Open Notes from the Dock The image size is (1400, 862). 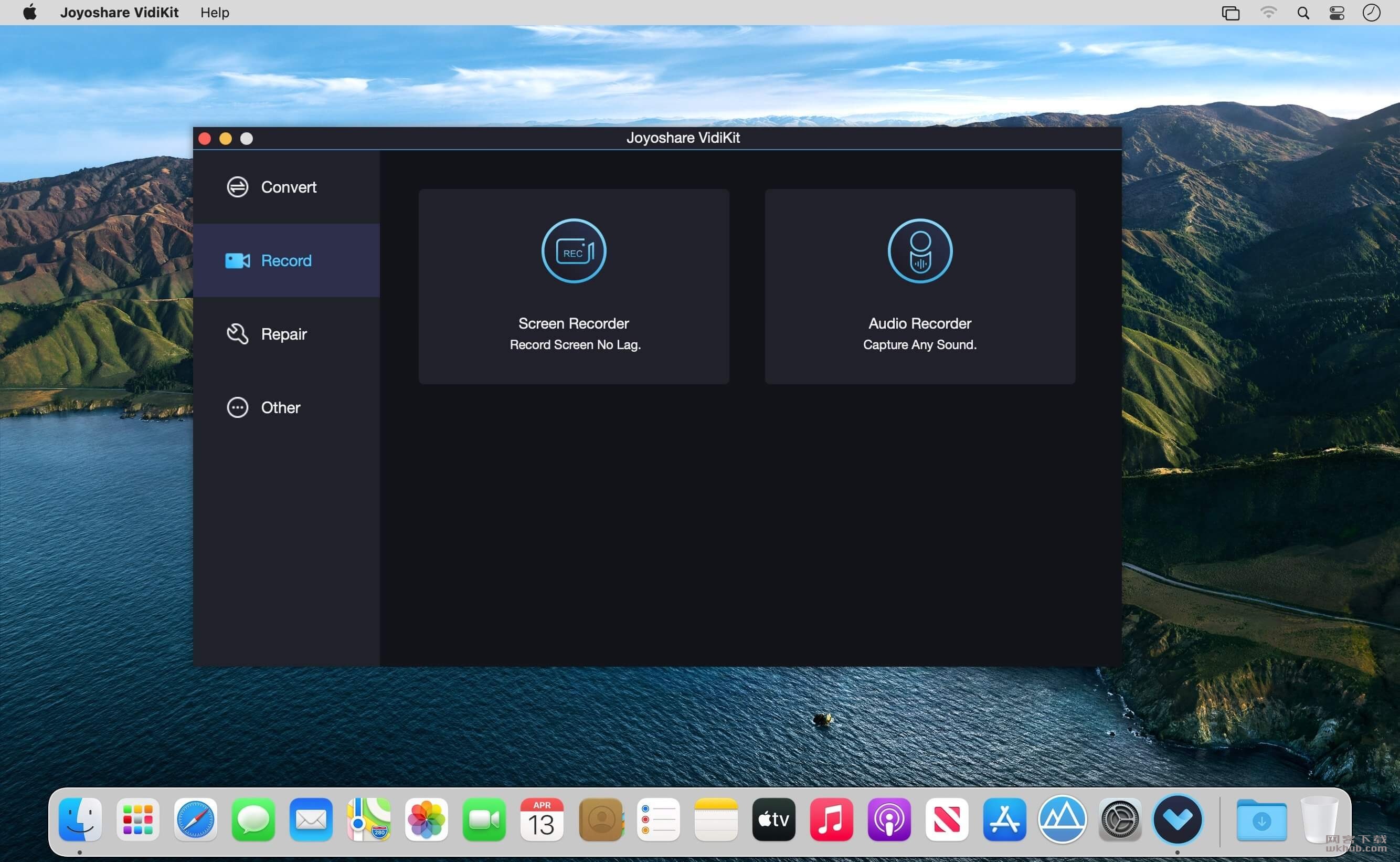coord(716,819)
